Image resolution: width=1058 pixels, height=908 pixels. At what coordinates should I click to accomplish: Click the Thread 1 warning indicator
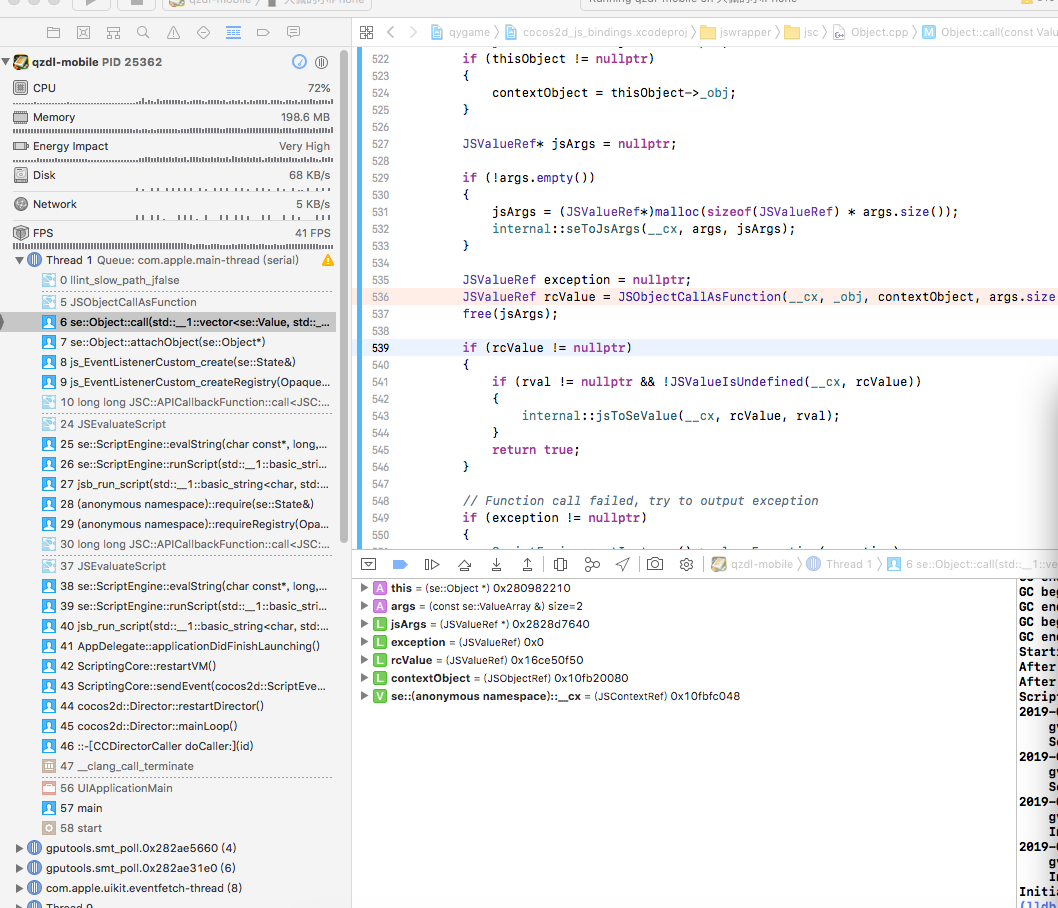point(328,260)
